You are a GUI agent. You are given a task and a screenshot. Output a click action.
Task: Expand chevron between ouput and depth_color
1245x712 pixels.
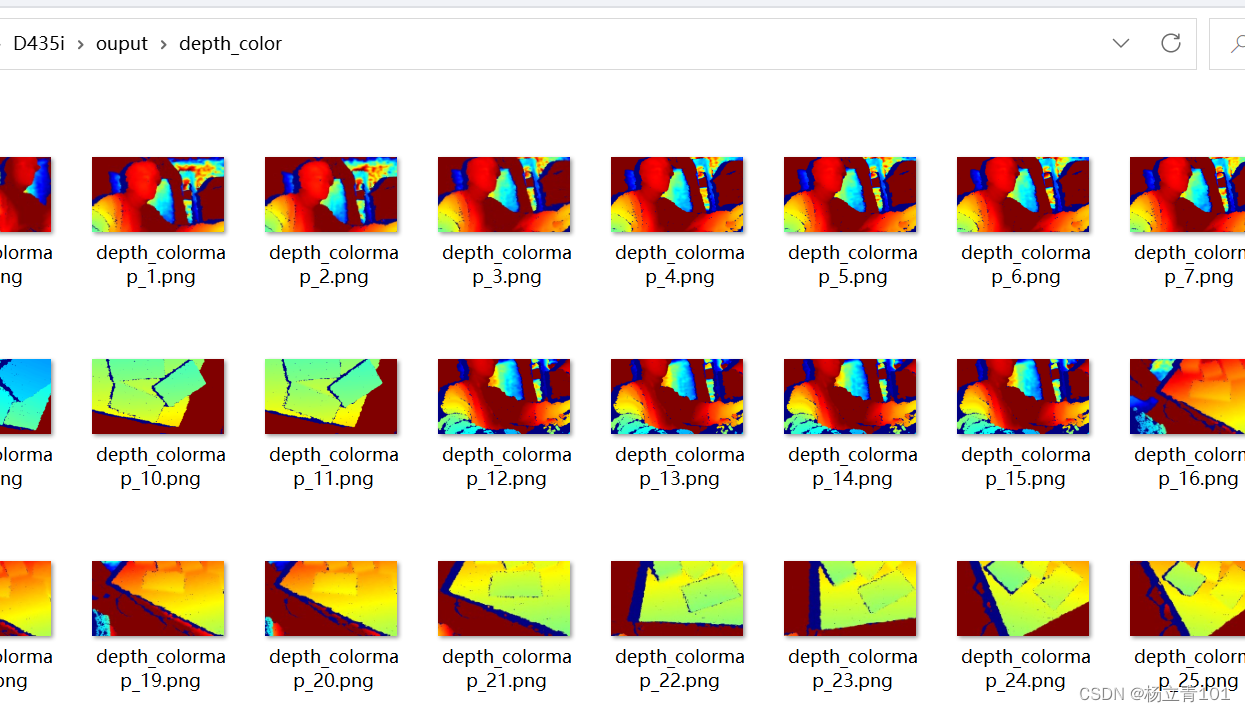(163, 44)
